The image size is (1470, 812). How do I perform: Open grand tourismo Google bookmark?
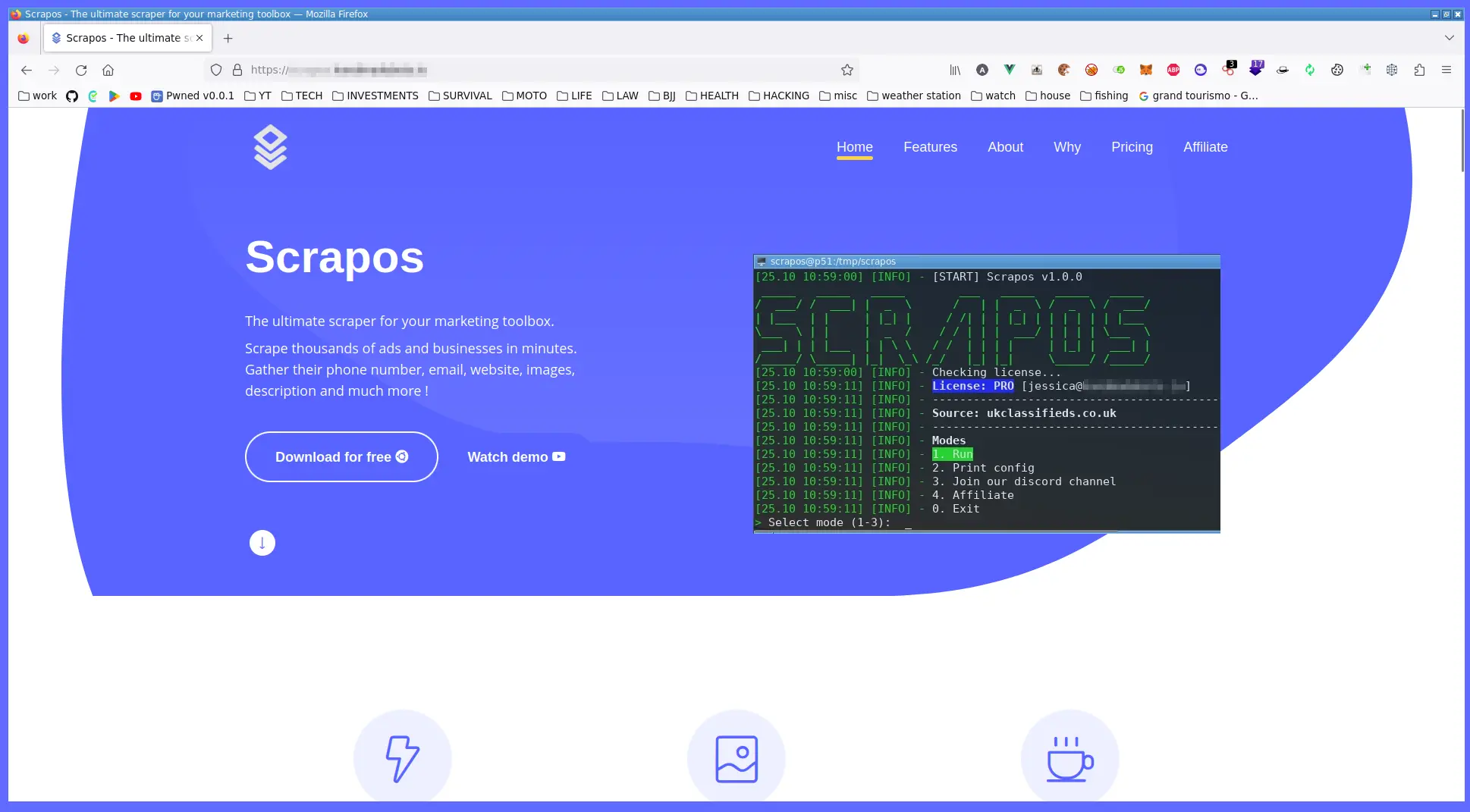pos(1198,96)
